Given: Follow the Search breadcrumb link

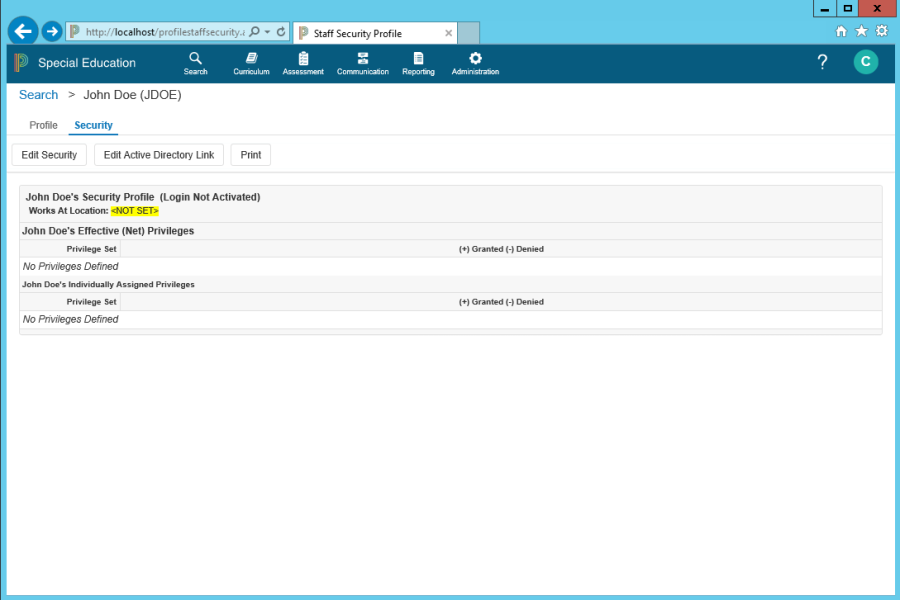Looking at the screenshot, I should 39,95.
